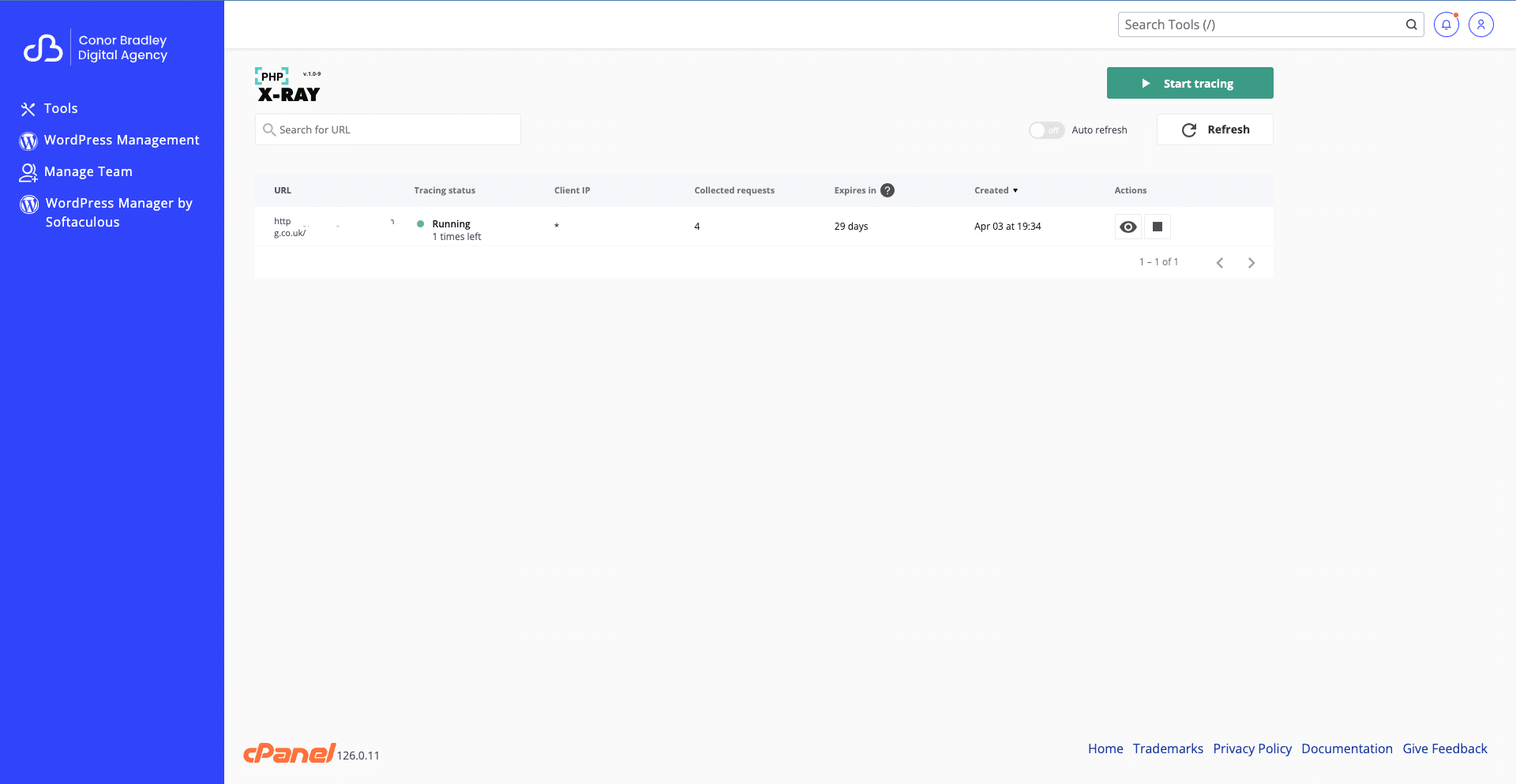Viewport: 1516px width, 784px height.
Task: Open Documentation footer link
Action: click(1347, 748)
